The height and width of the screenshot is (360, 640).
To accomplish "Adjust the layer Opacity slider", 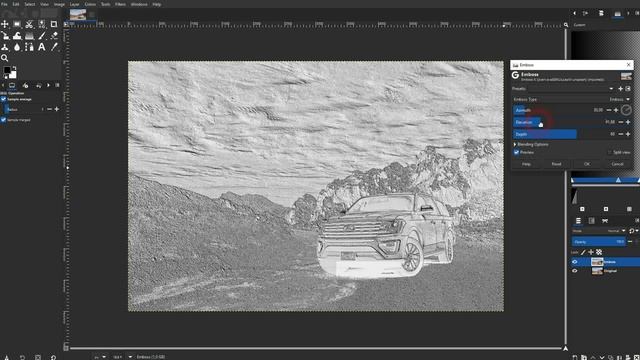I will [x=598, y=242].
